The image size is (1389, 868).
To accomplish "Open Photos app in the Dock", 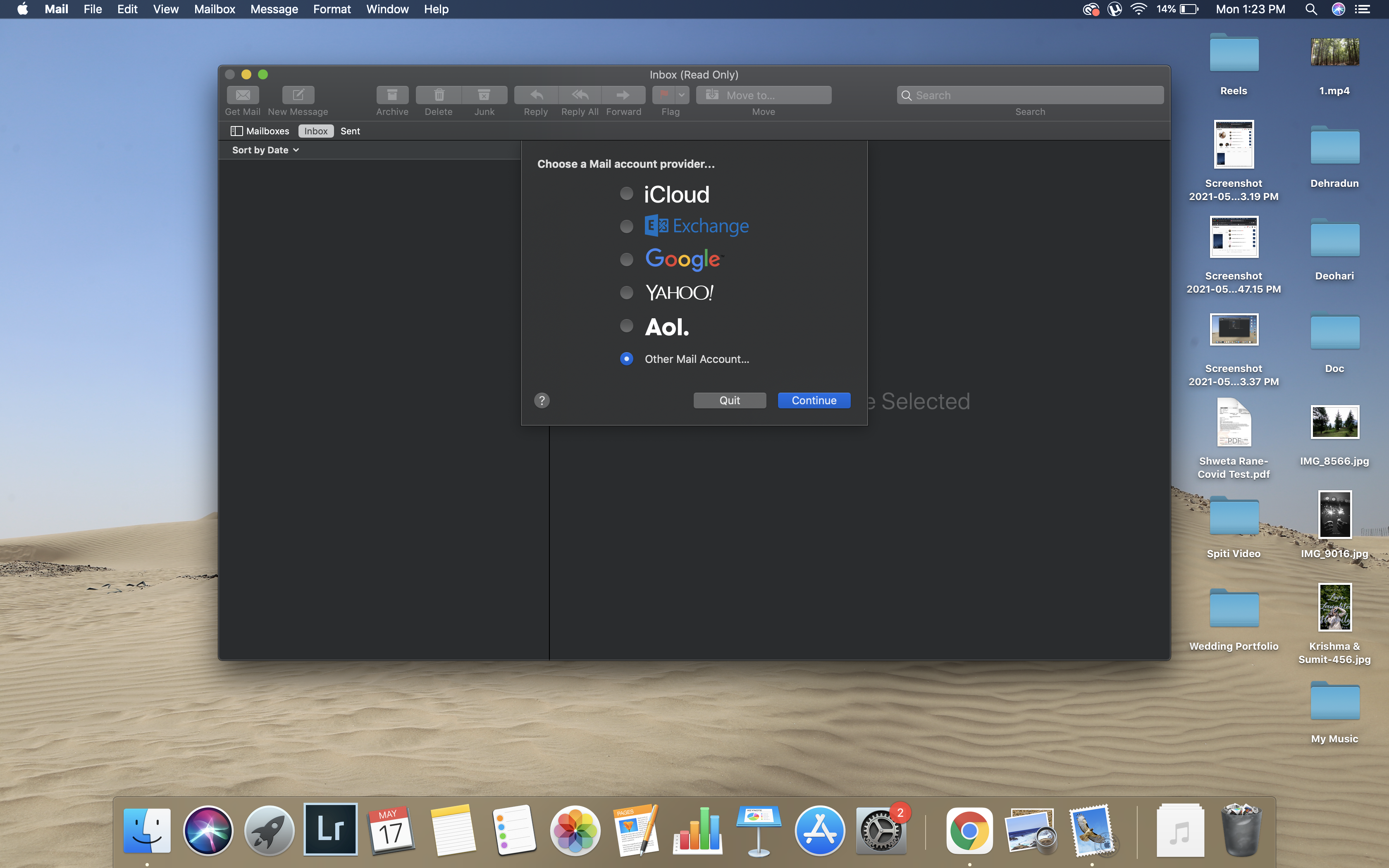I will tap(575, 830).
